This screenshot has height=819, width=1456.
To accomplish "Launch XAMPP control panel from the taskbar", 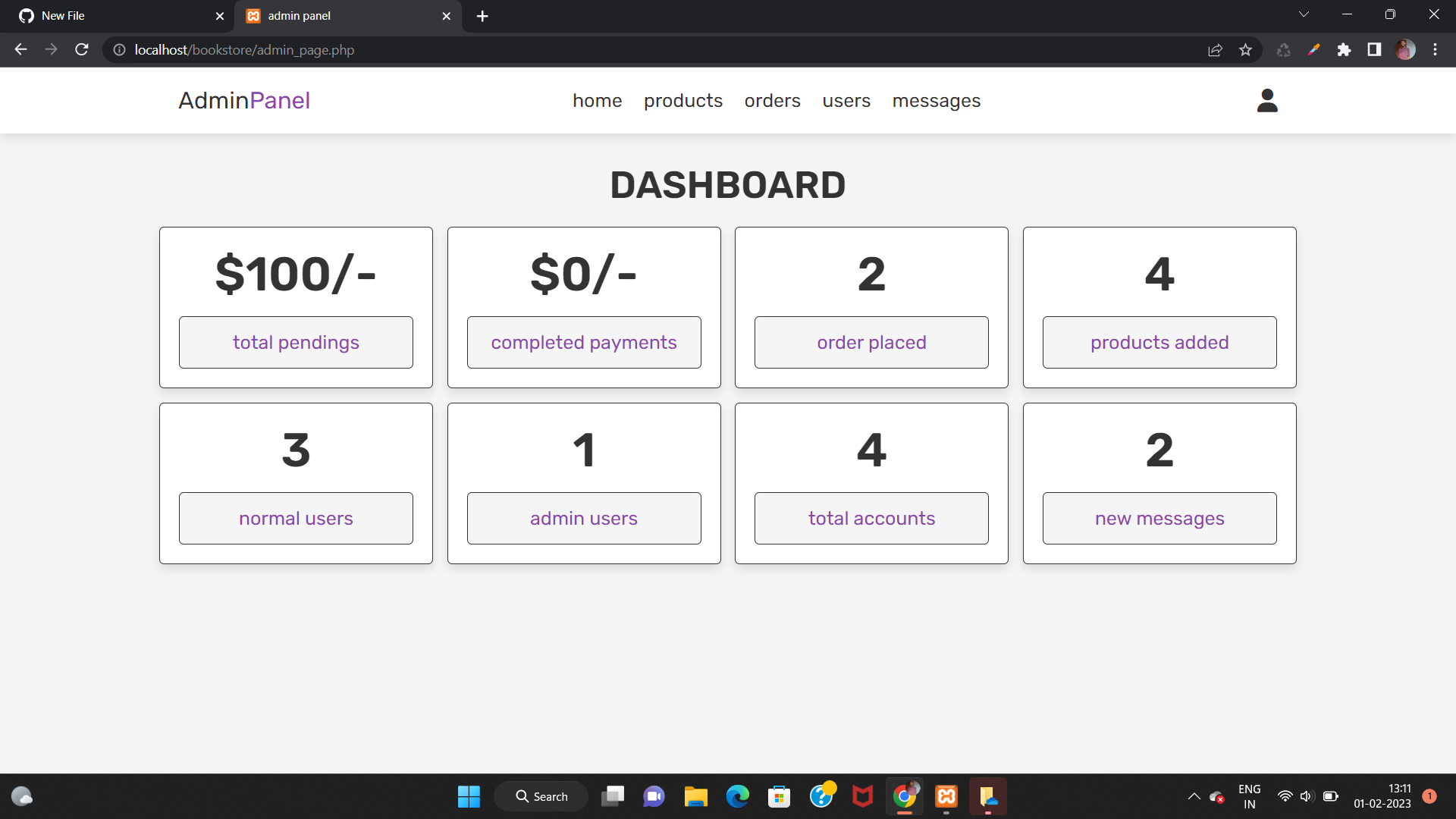I will pyautogui.click(x=946, y=796).
